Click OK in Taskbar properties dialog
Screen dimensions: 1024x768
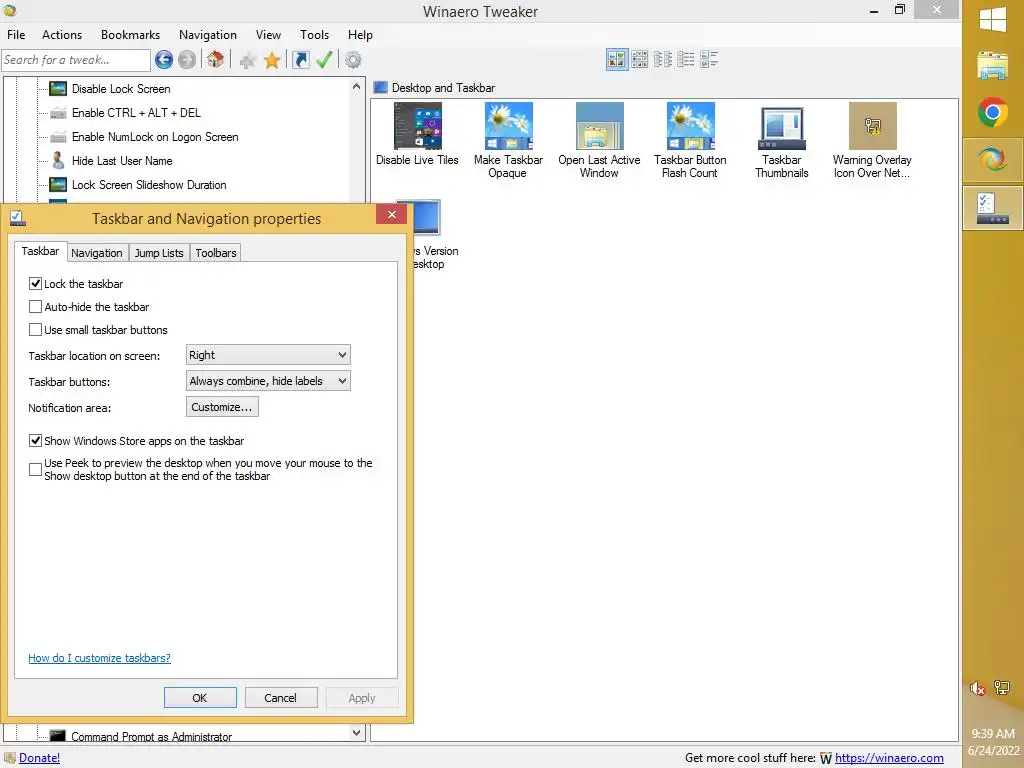click(x=200, y=697)
